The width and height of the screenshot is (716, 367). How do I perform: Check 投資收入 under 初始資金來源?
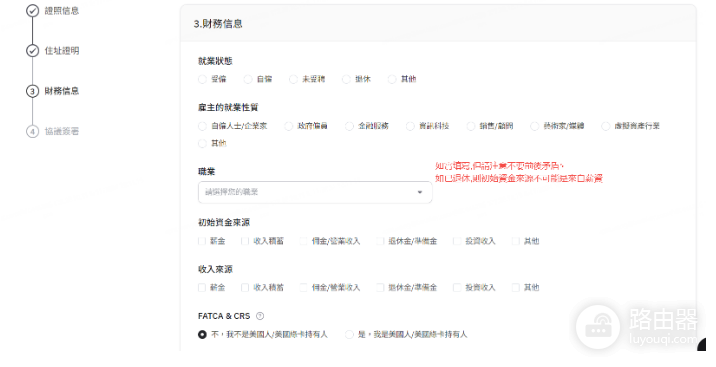click(x=457, y=241)
